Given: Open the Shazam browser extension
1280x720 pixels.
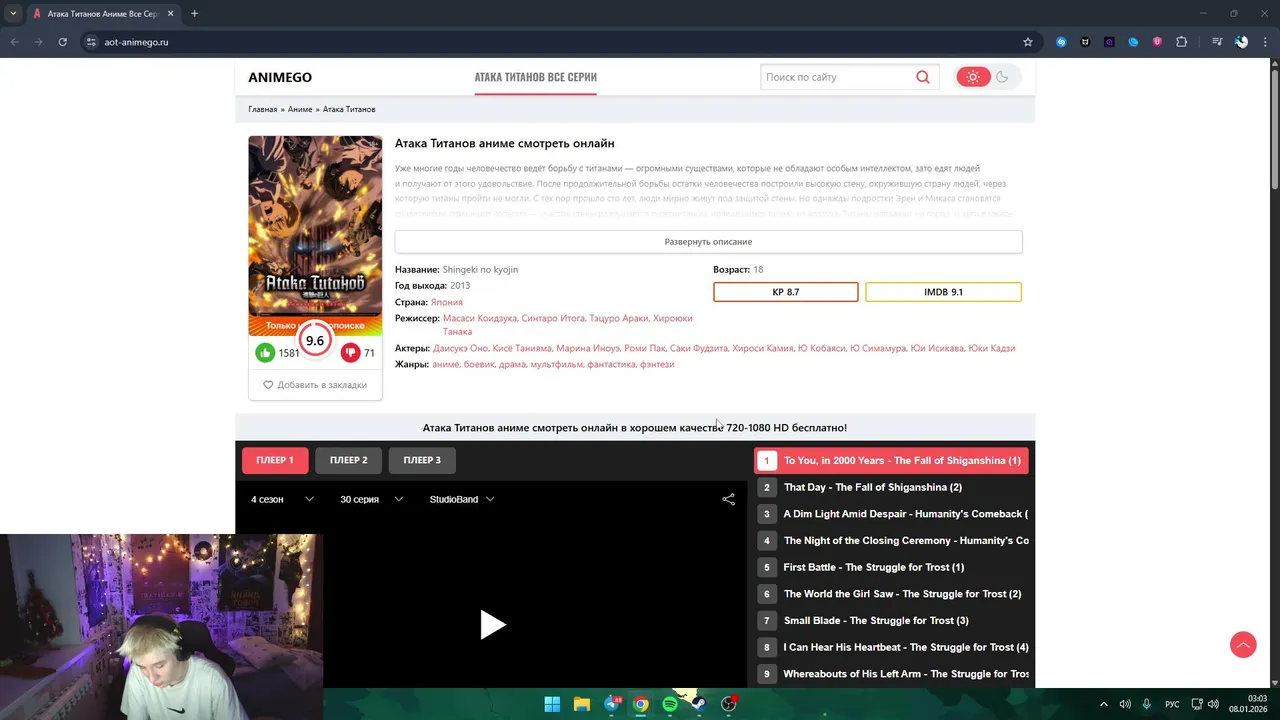Looking at the screenshot, I should 1061,42.
